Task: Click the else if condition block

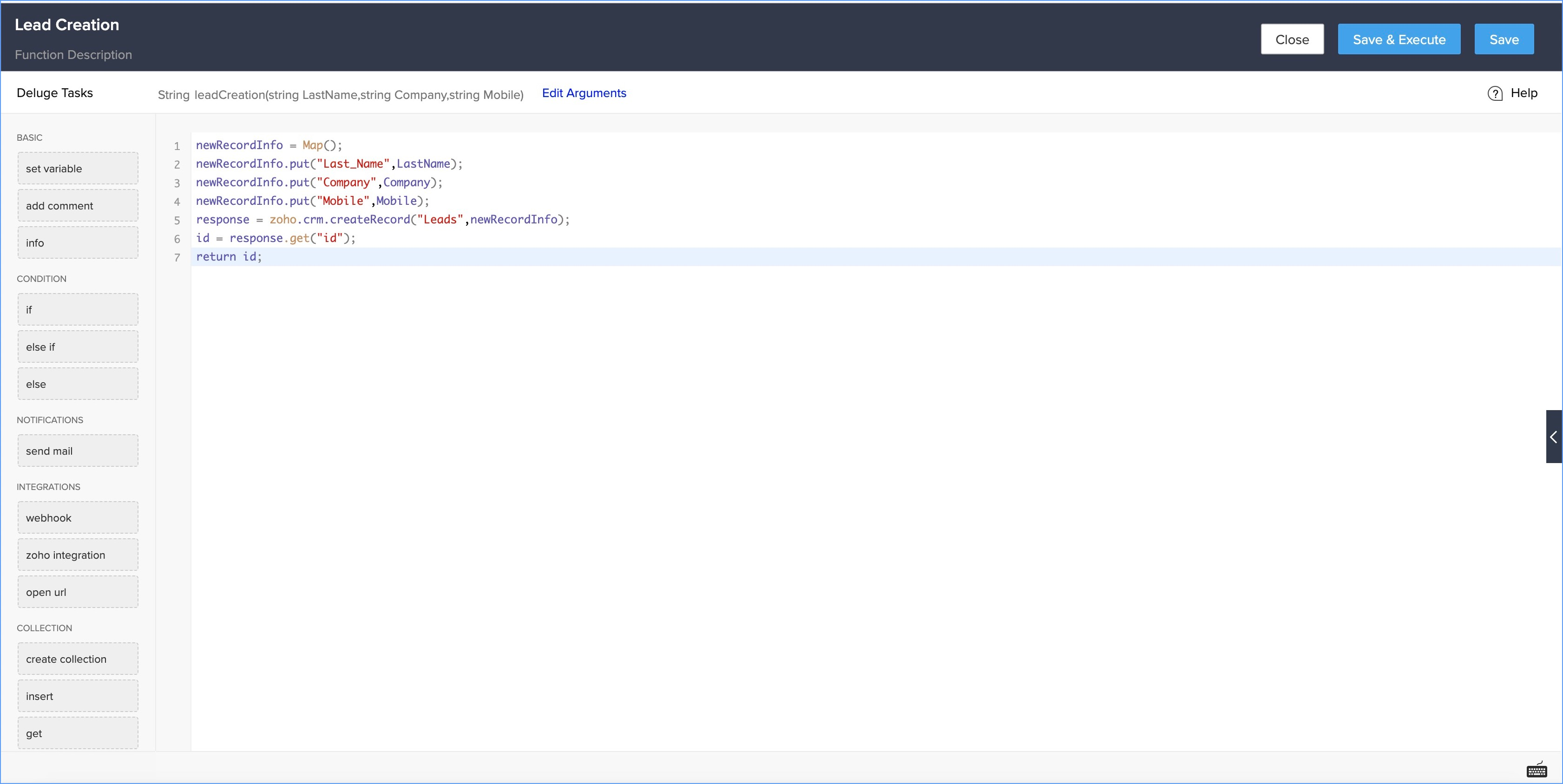Action: pyautogui.click(x=78, y=347)
